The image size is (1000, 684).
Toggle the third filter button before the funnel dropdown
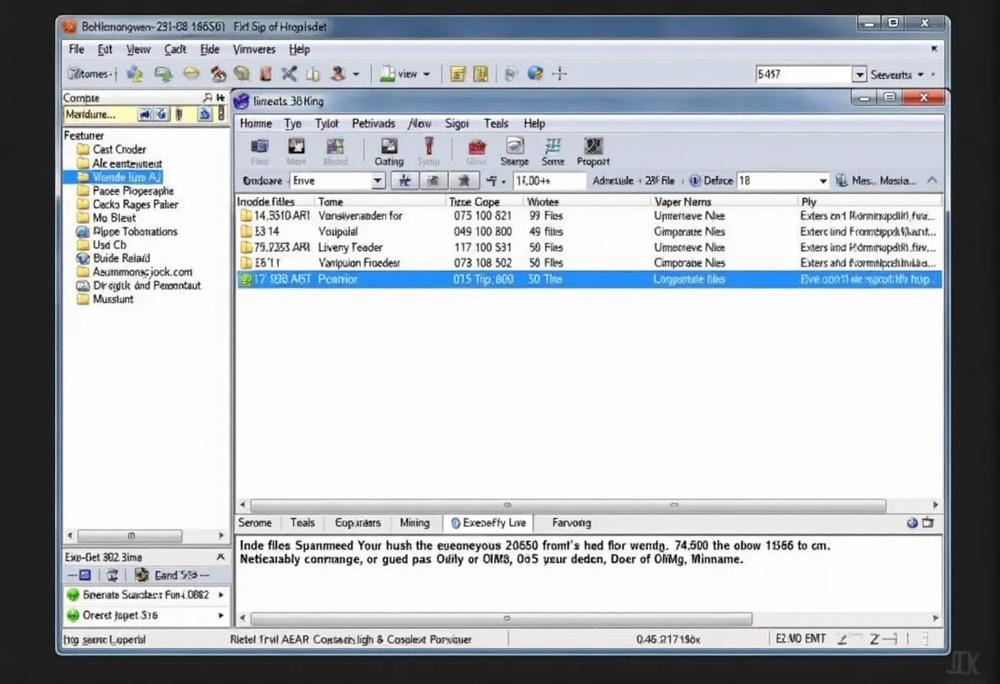464,181
